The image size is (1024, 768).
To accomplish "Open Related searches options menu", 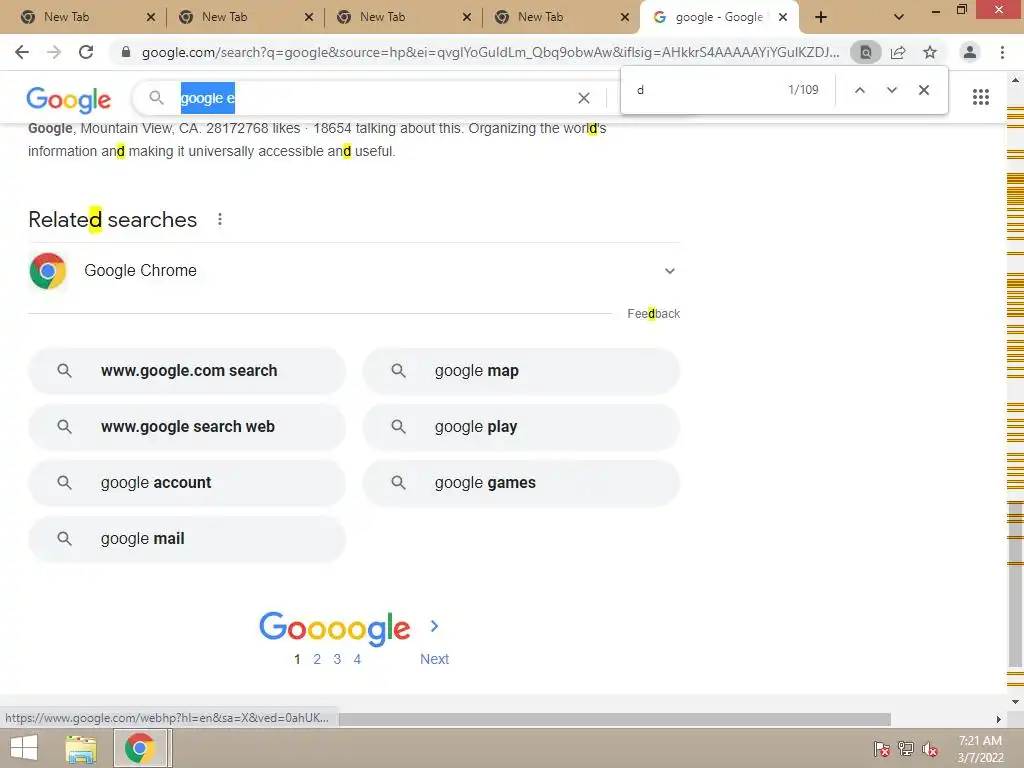I will pos(220,219).
